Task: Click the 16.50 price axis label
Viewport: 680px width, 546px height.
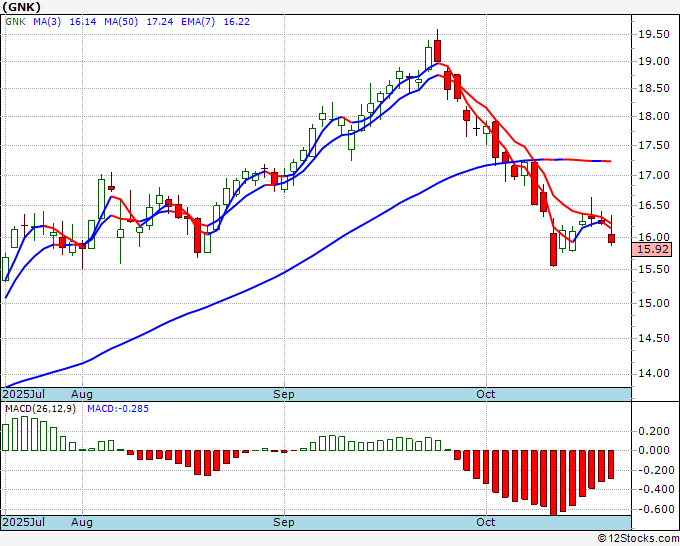Action: click(654, 205)
